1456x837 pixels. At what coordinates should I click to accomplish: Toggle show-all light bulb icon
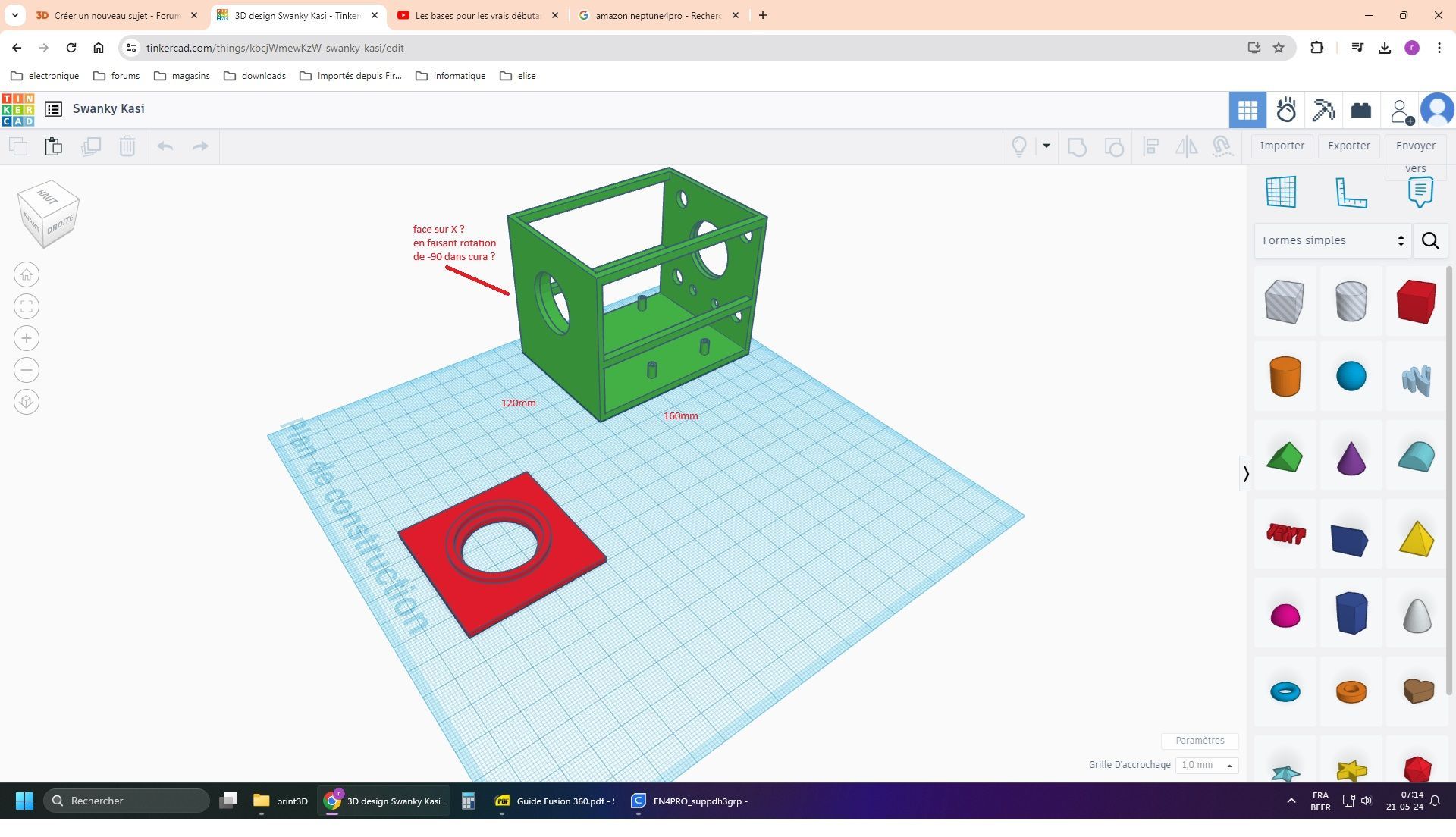coord(1019,146)
